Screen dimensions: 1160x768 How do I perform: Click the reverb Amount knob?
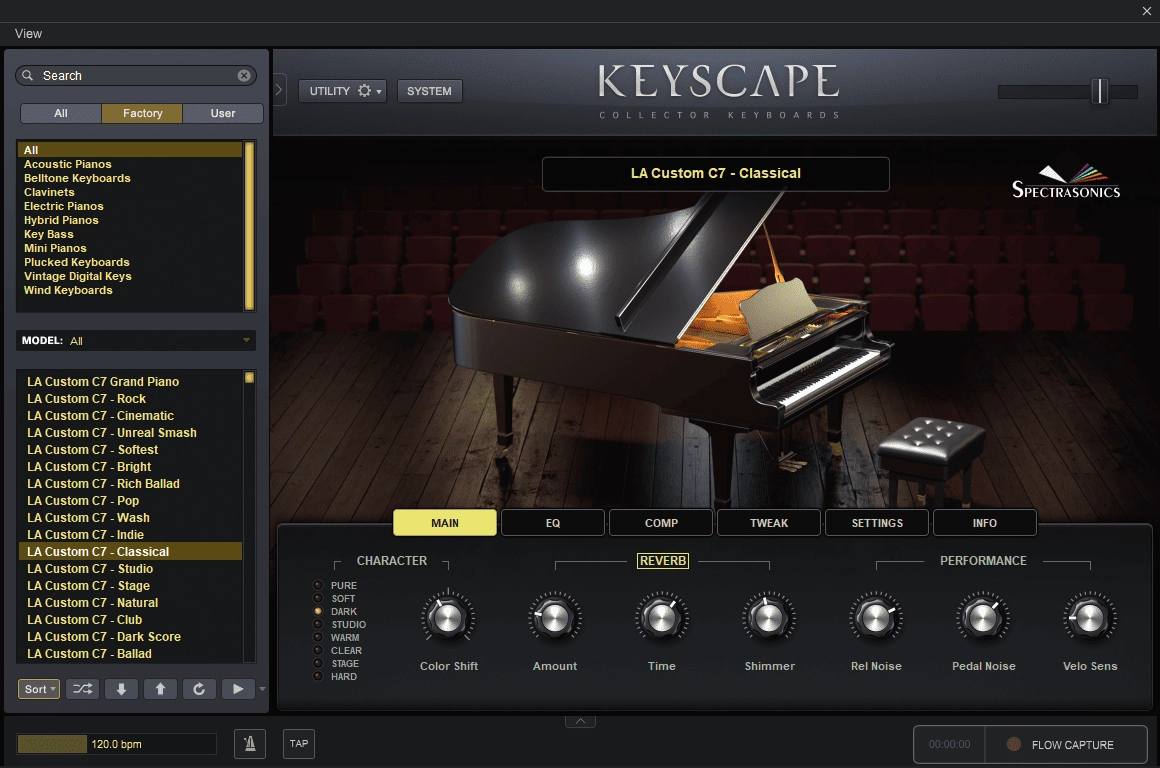click(555, 618)
